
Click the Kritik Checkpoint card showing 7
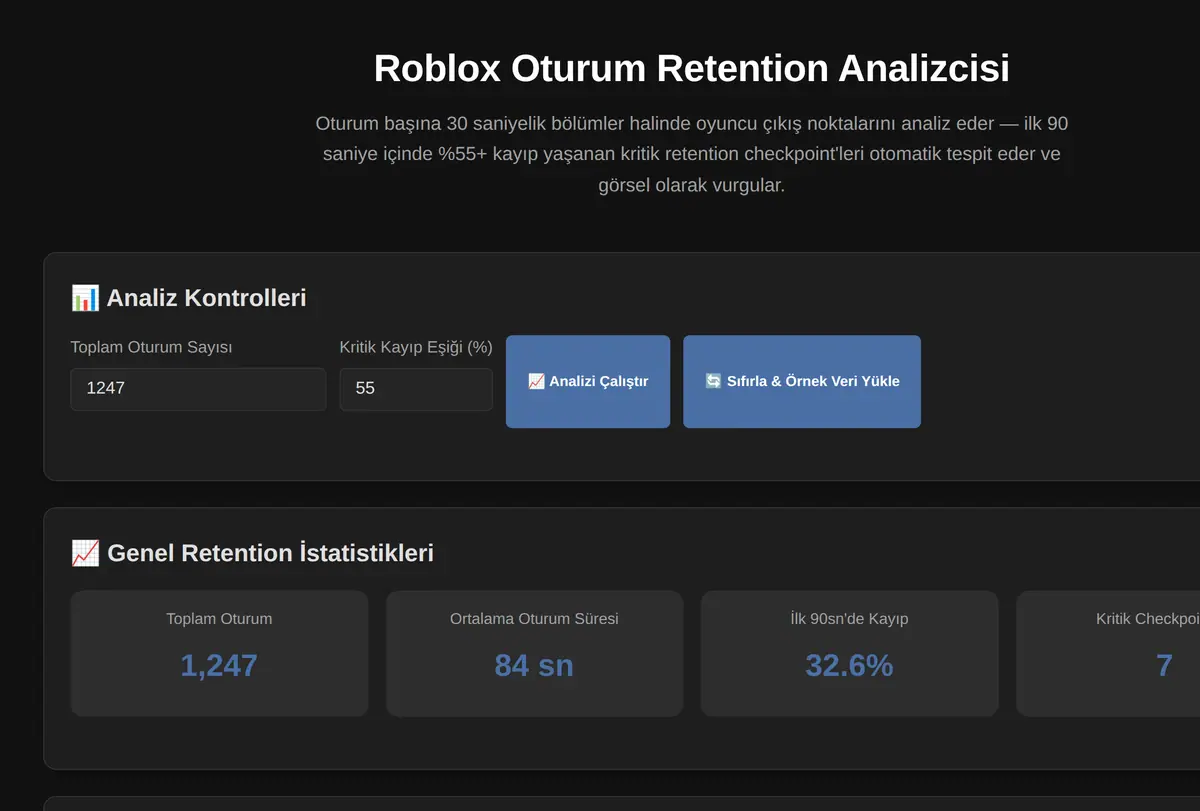(1108, 653)
